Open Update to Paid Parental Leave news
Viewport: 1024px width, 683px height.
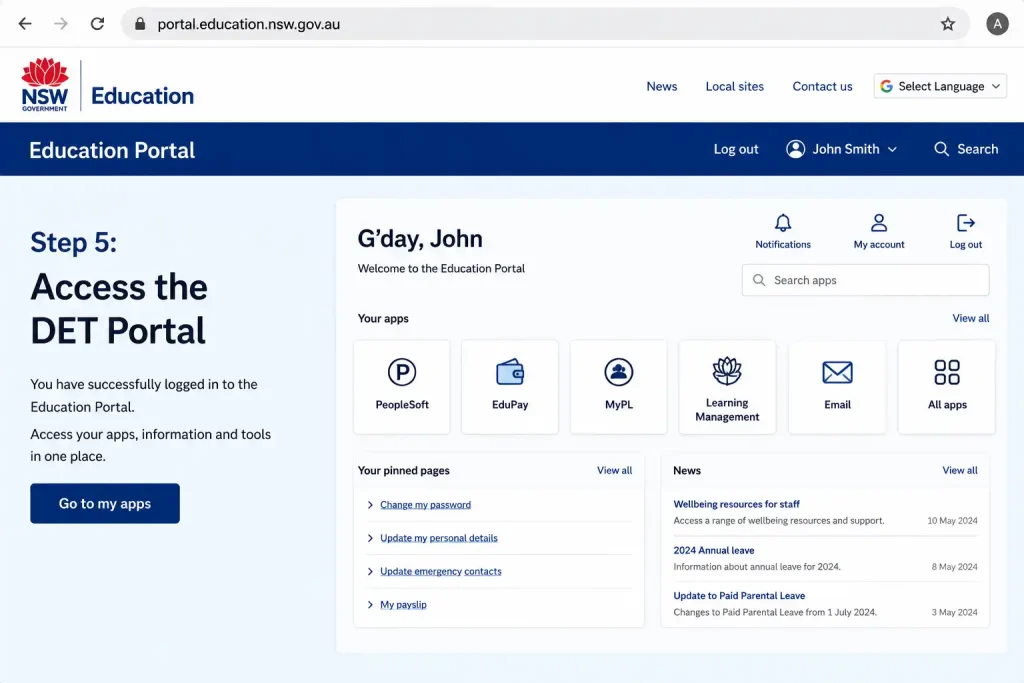(739, 596)
